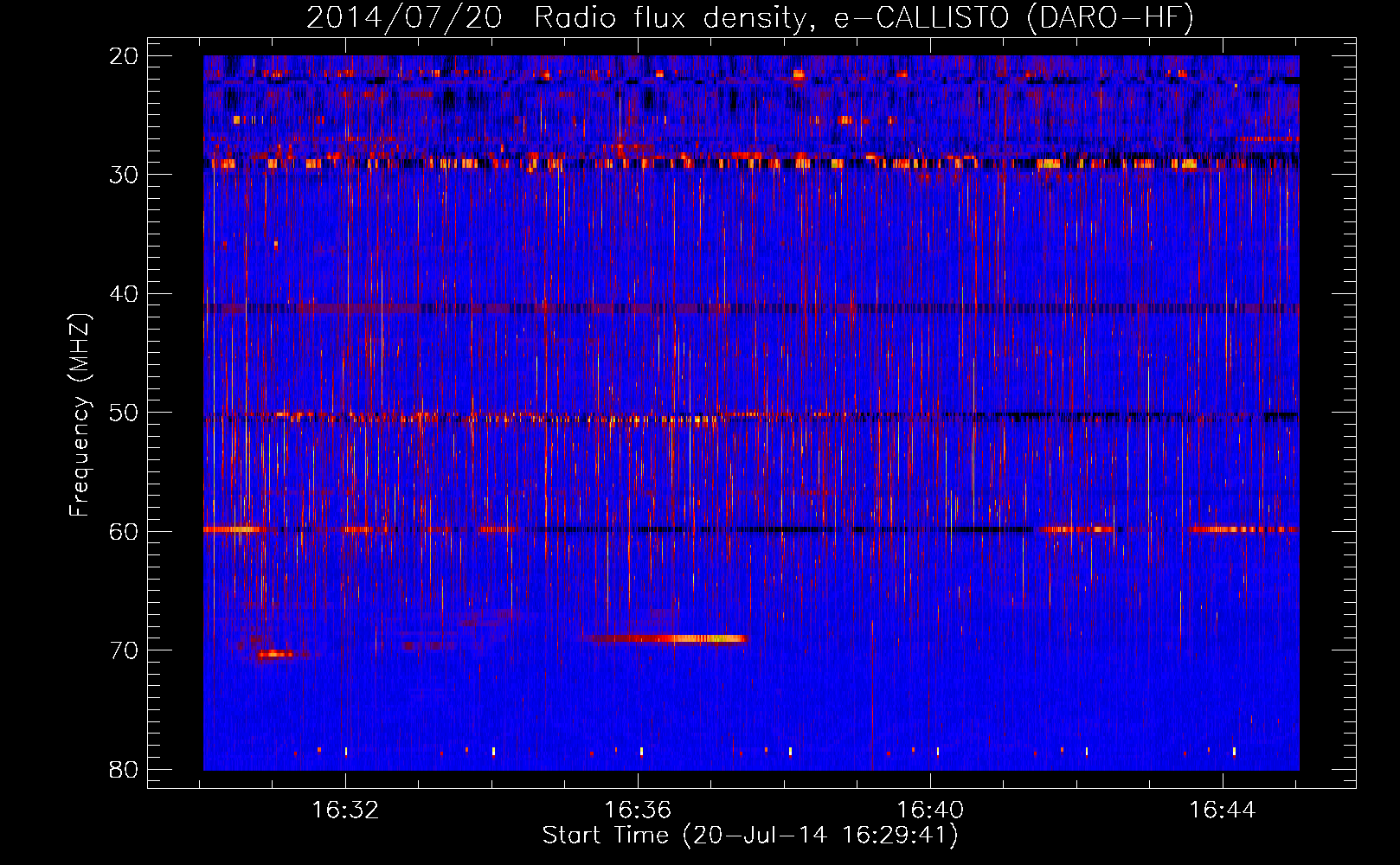Click the short bright burst near 70 MHz around 16:31
Screen dimensions: 1400x865
point(275,654)
